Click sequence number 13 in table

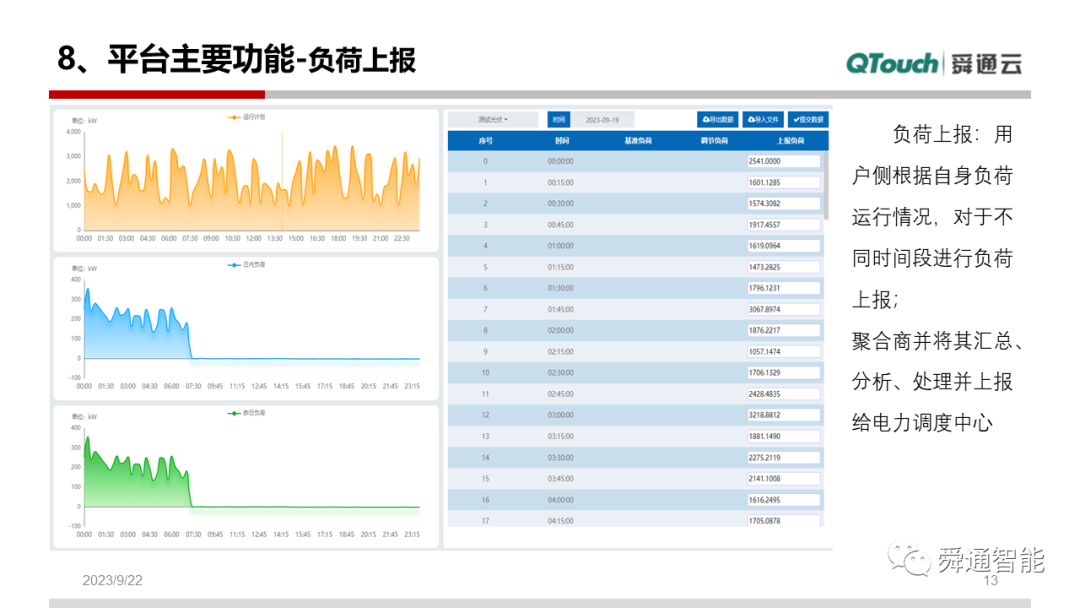(x=486, y=437)
